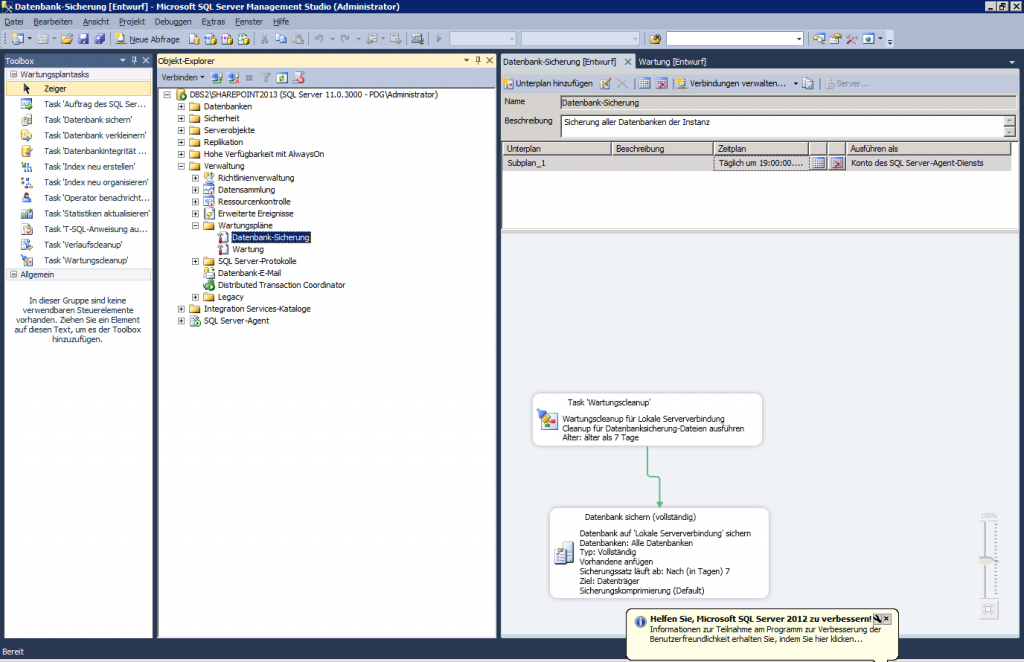Image resolution: width=1024 pixels, height=662 pixels.
Task: Open the Ansicht menu
Action: coord(96,22)
